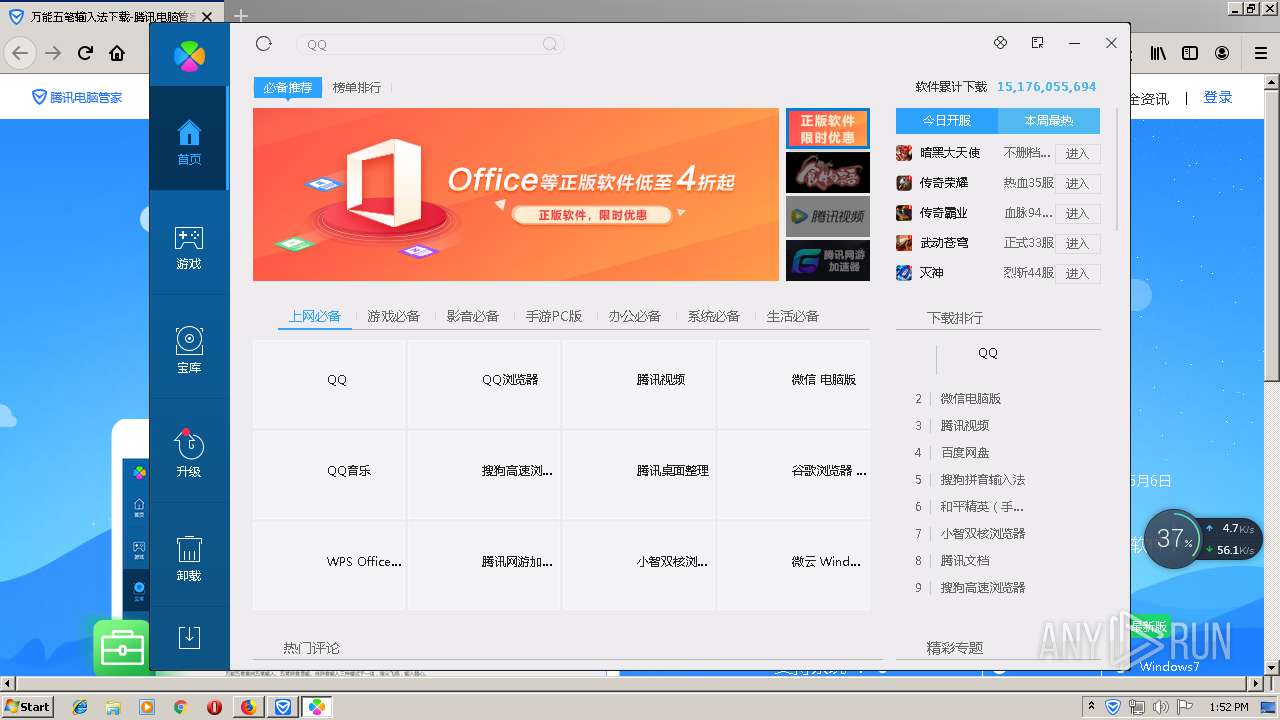Select the 游戏必备 category tab
The width and height of the screenshot is (1280, 720).
point(394,316)
